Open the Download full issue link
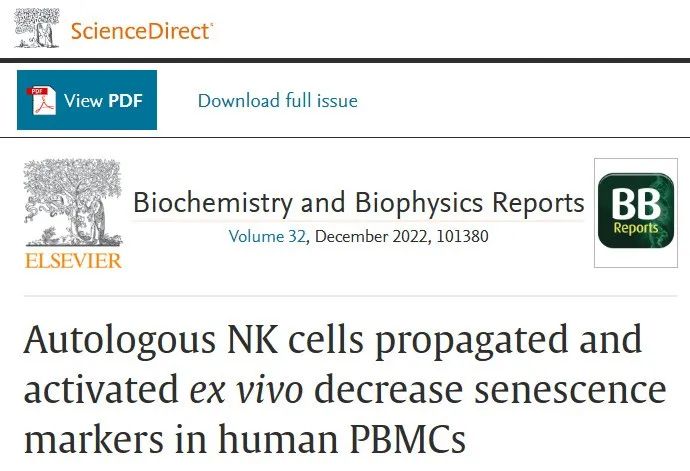 tap(278, 100)
